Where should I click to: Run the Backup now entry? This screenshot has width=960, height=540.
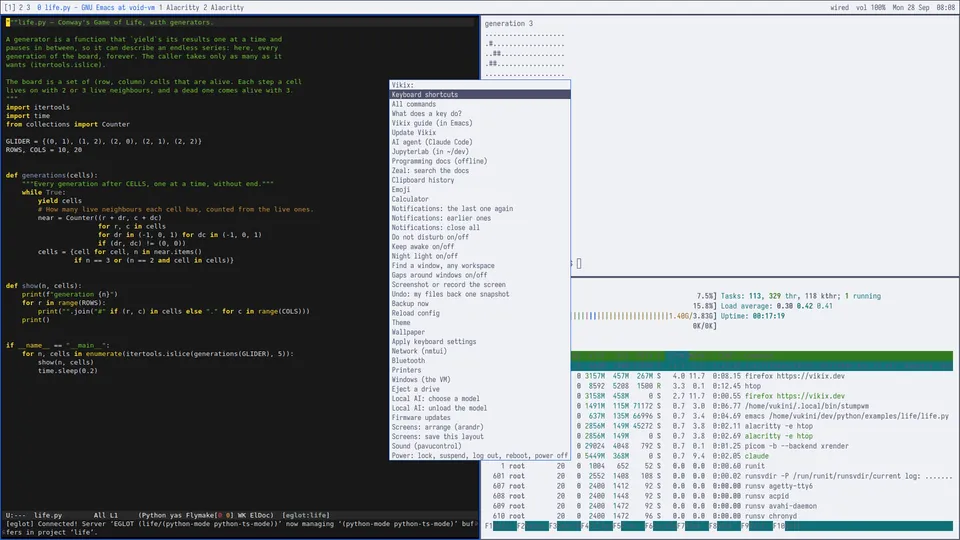point(480,304)
